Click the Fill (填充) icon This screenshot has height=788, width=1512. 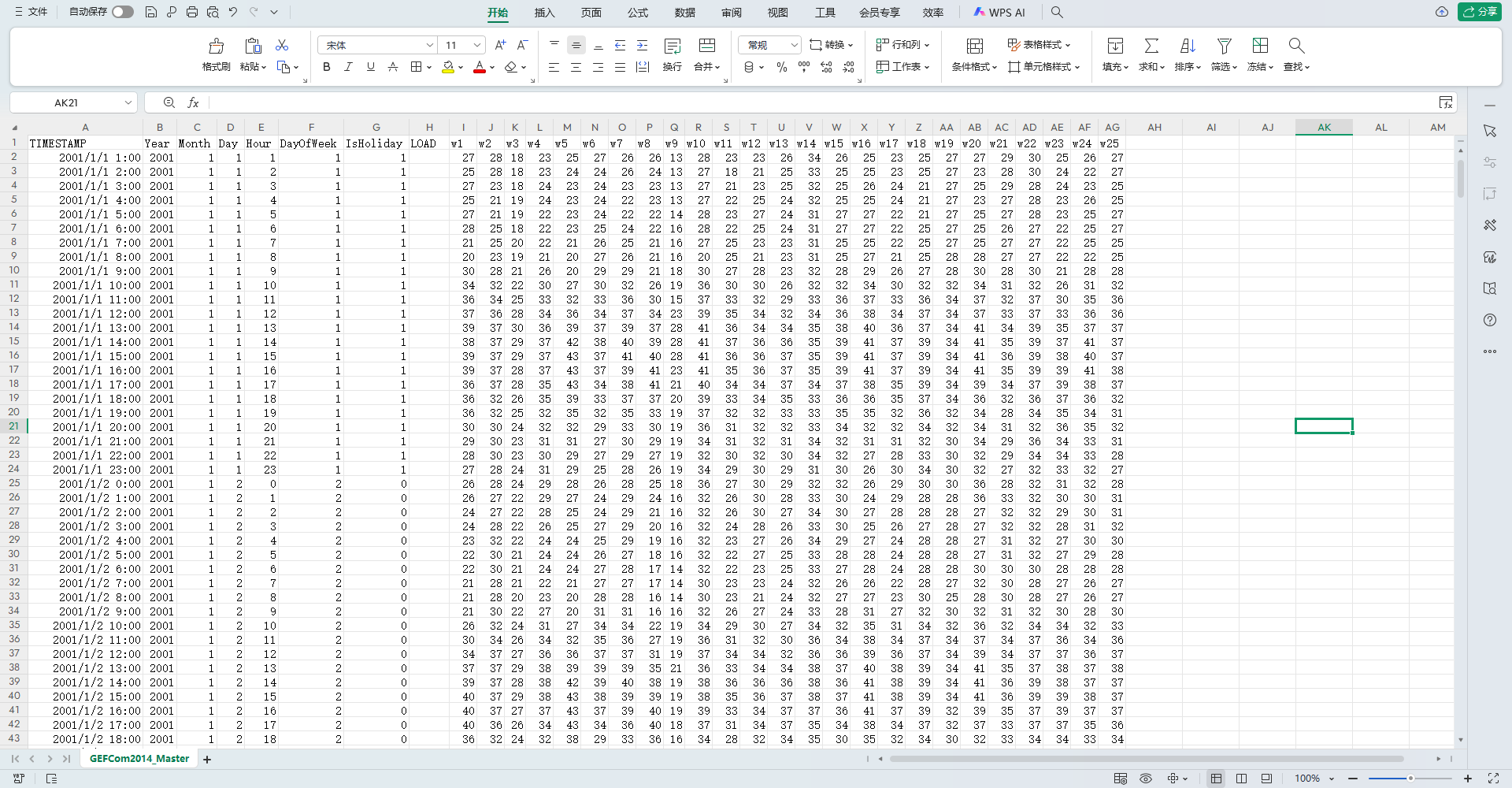[1115, 46]
